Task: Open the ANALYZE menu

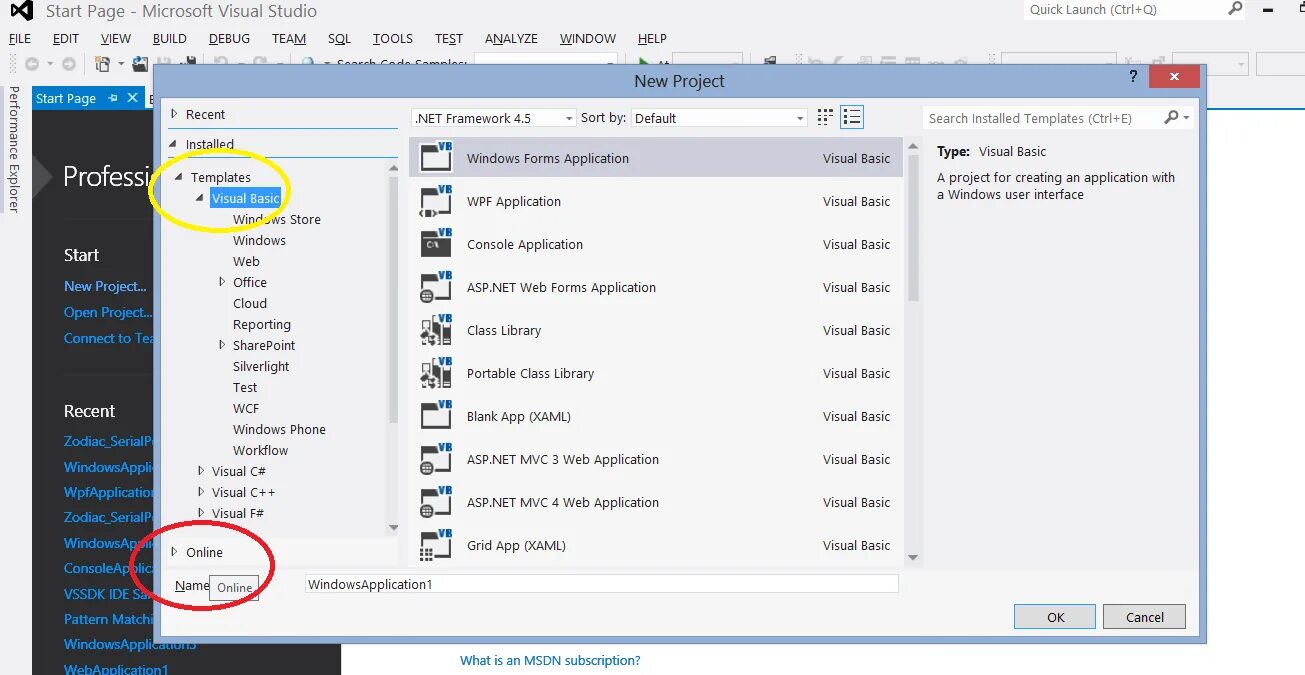Action: (x=511, y=38)
